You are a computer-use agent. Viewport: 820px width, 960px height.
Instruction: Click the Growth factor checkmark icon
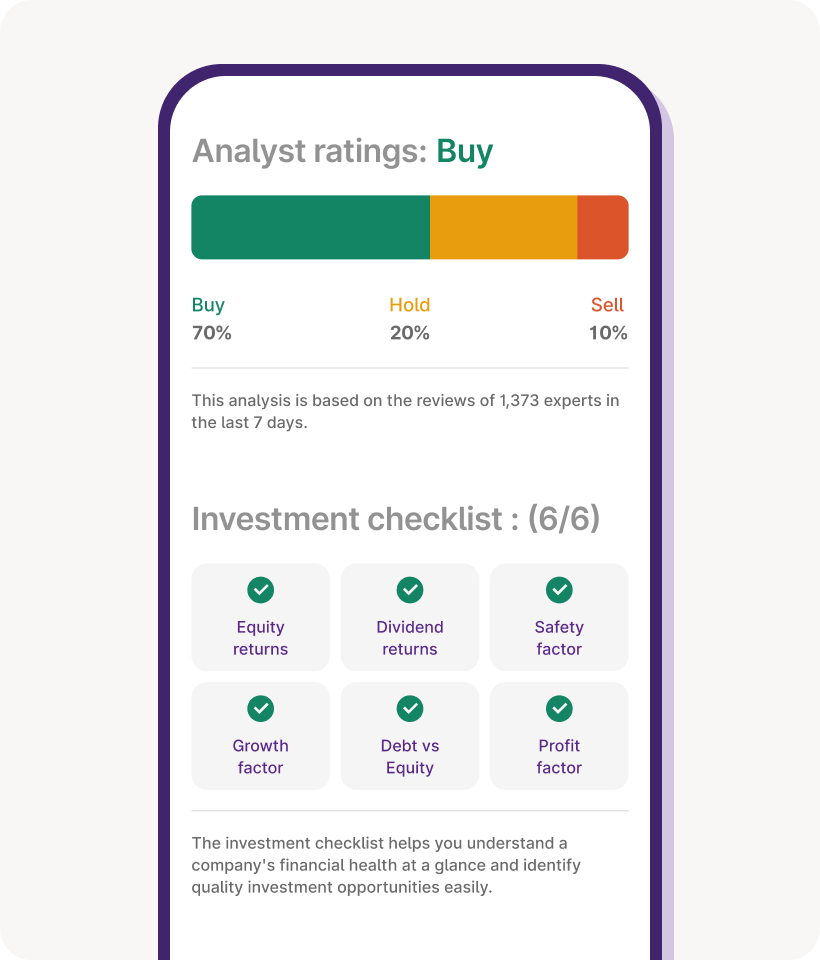(x=261, y=709)
